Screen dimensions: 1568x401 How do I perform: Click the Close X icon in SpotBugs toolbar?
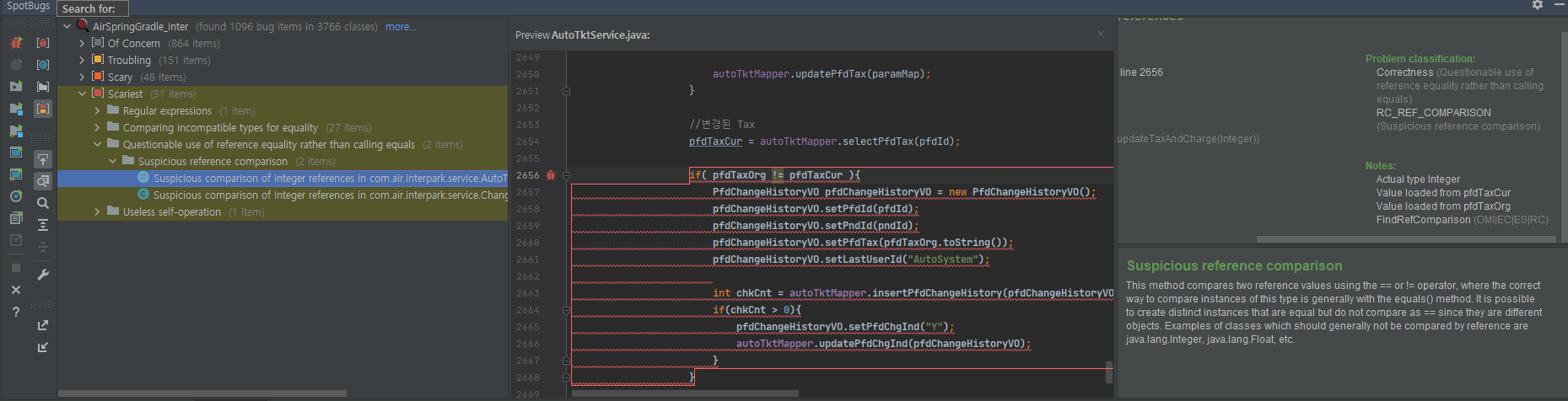pos(16,290)
